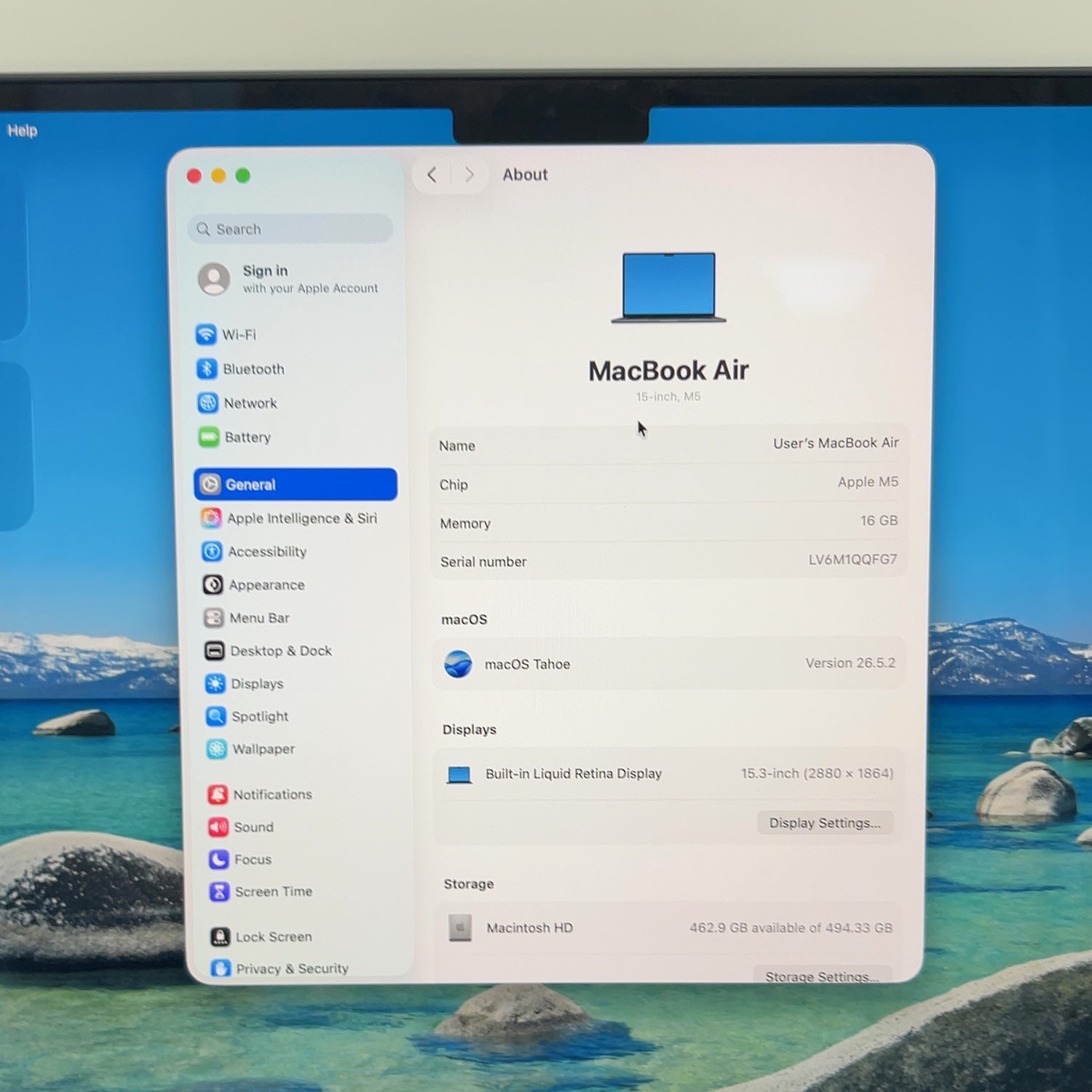Close the System Settings window

click(194, 175)
